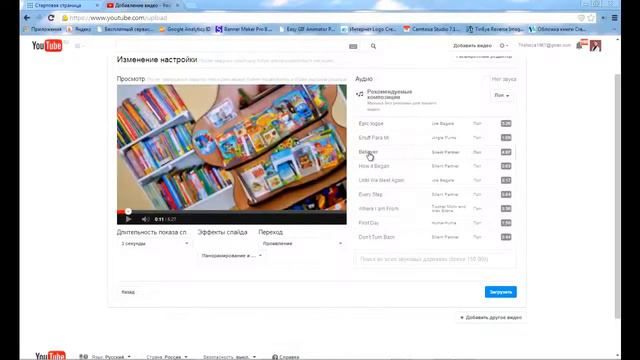The height and width of the screenshot is (360, 640).
Task: Click the search magnifier icon
Action: pyautogui.click(x=373, y=46)
